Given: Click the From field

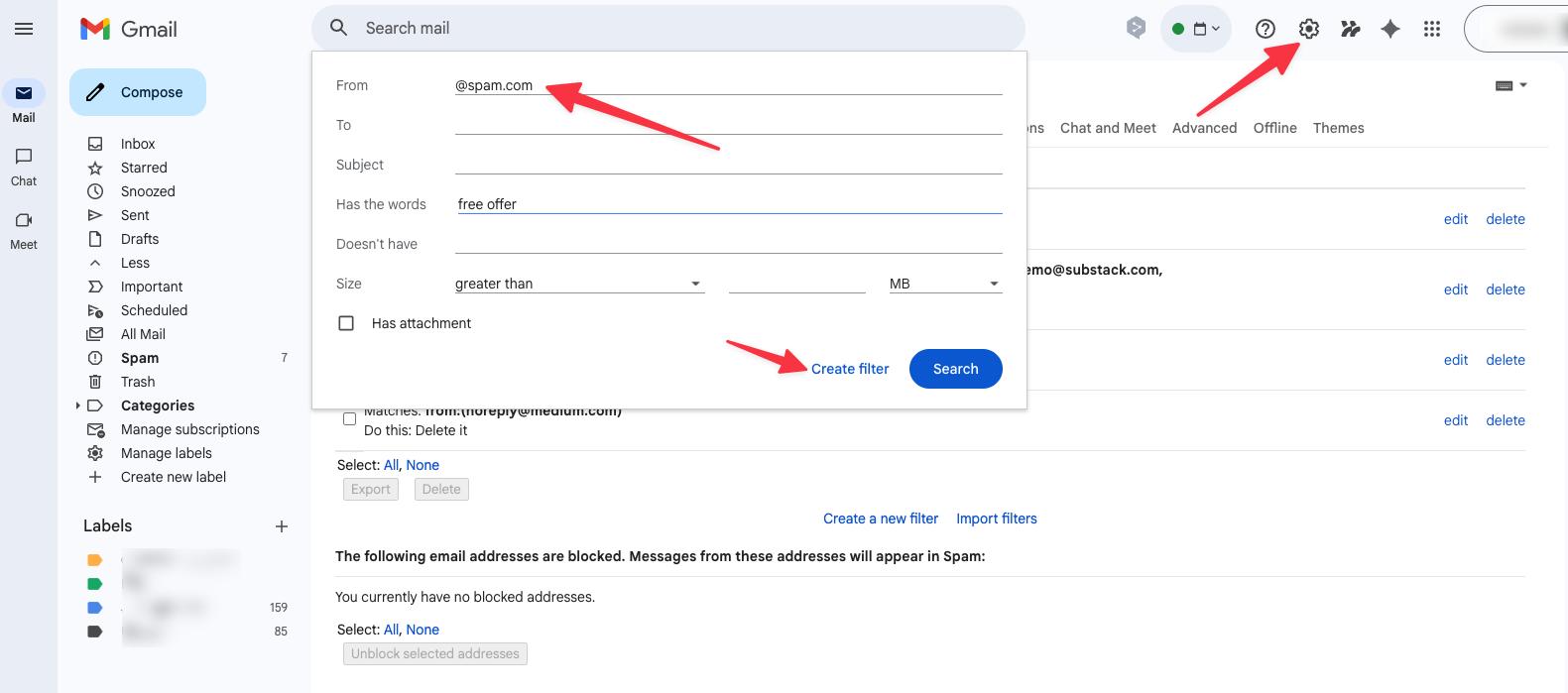Looking at the screenshot, I should (728, 85).
